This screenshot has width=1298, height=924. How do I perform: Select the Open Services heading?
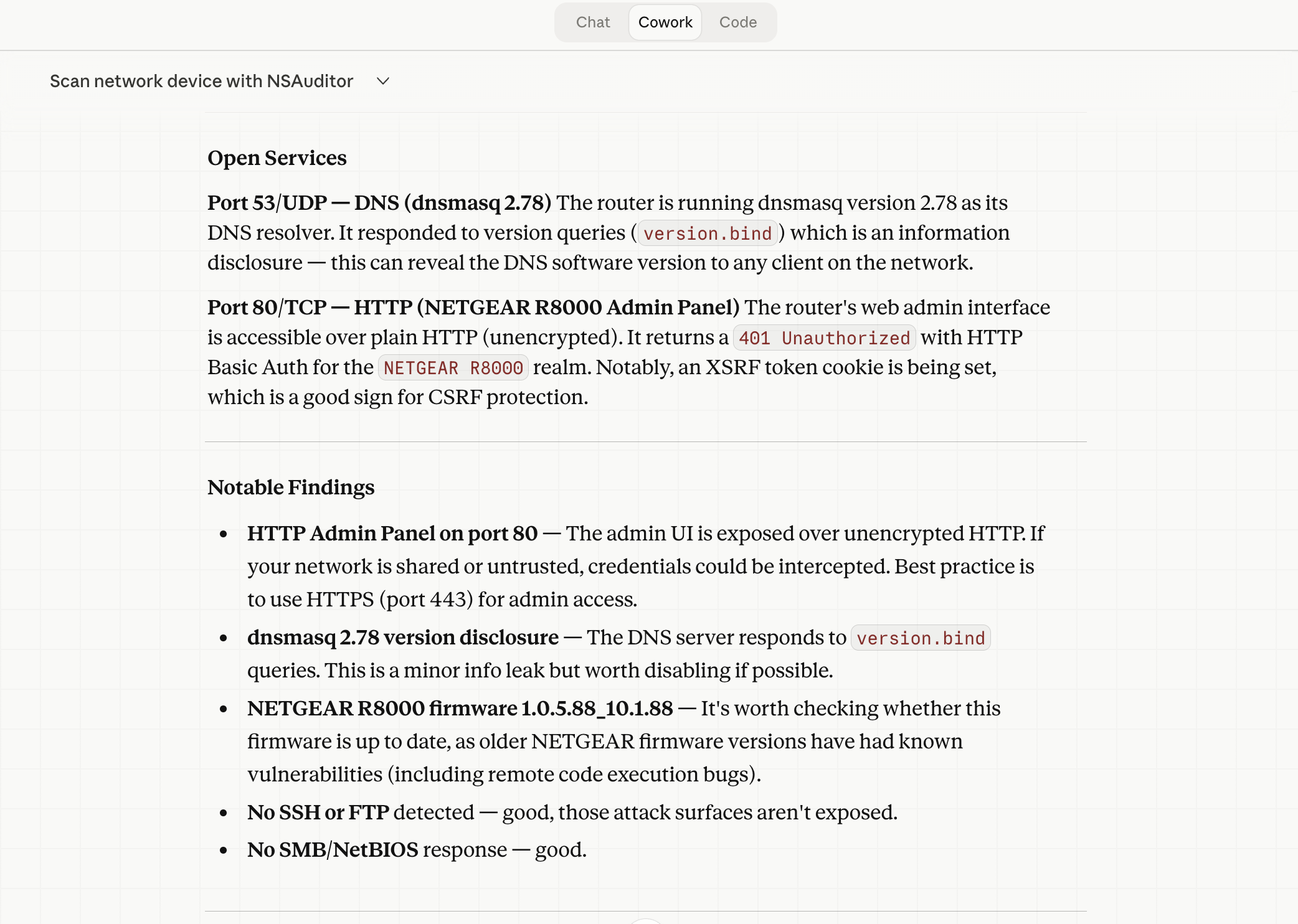277,158
